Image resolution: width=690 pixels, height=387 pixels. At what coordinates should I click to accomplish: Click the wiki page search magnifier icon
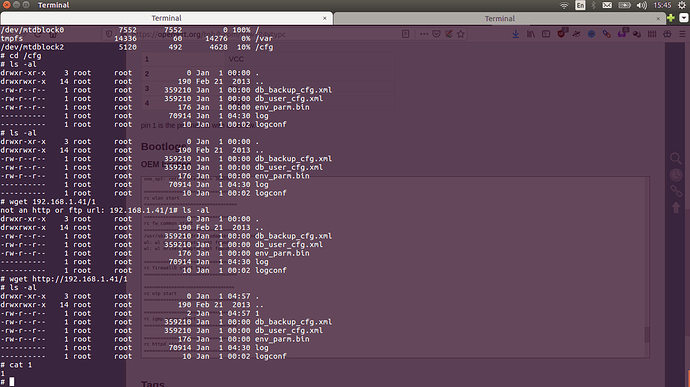(676, 158)
